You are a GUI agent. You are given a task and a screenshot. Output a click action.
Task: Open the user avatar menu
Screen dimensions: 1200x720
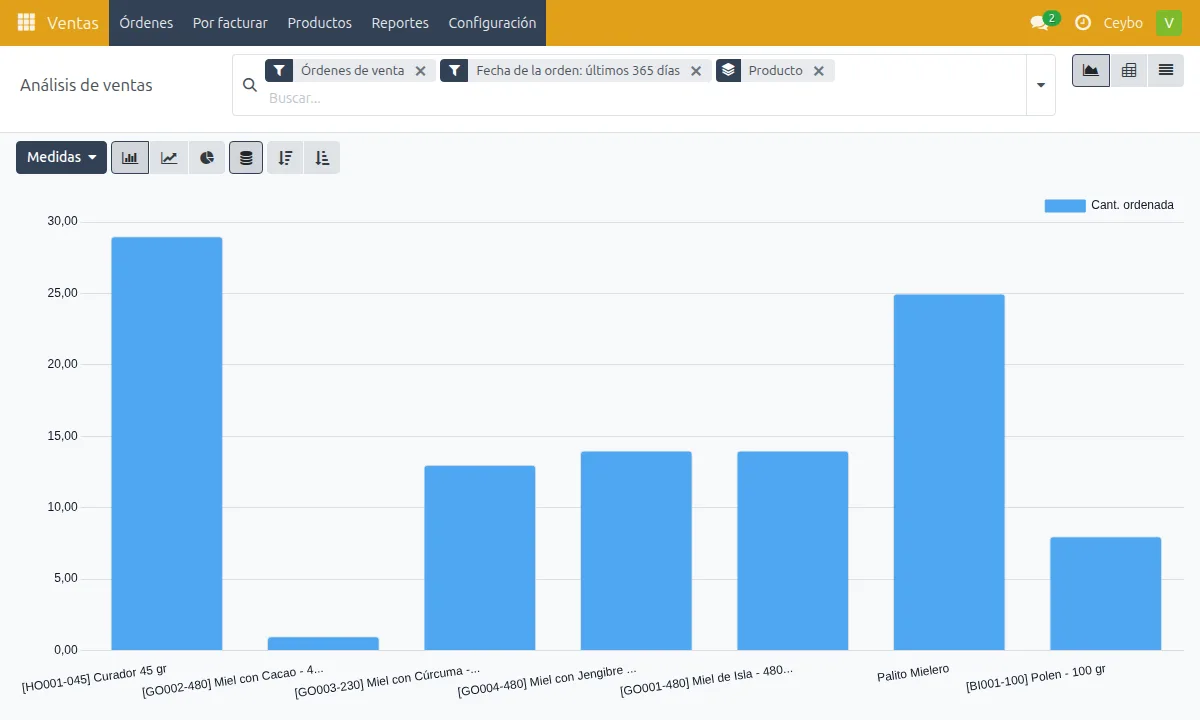pyautogui.click(x=1169, y=22)
